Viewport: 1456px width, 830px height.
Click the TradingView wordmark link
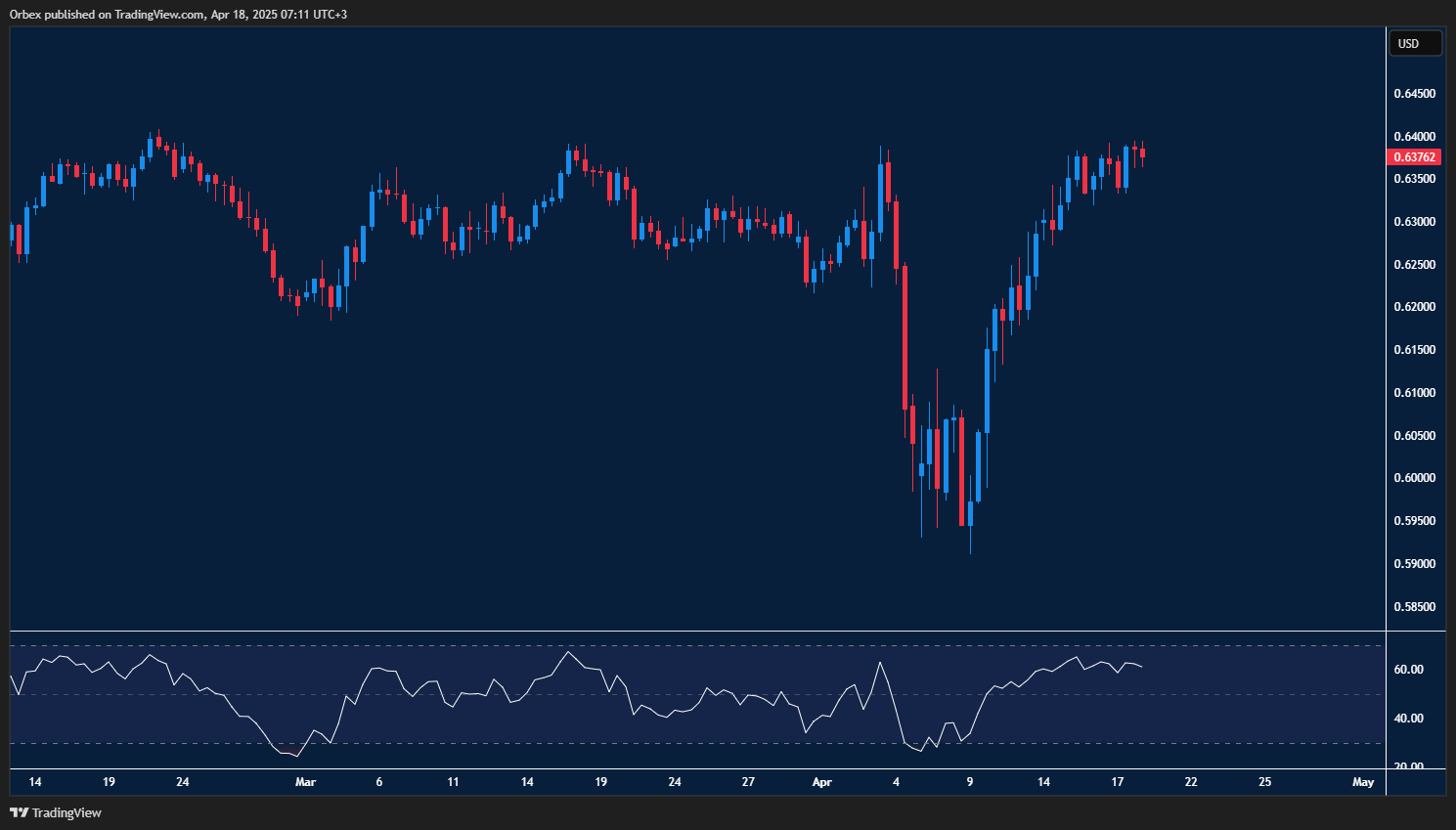pyautogui.click(x=66, y=812)
